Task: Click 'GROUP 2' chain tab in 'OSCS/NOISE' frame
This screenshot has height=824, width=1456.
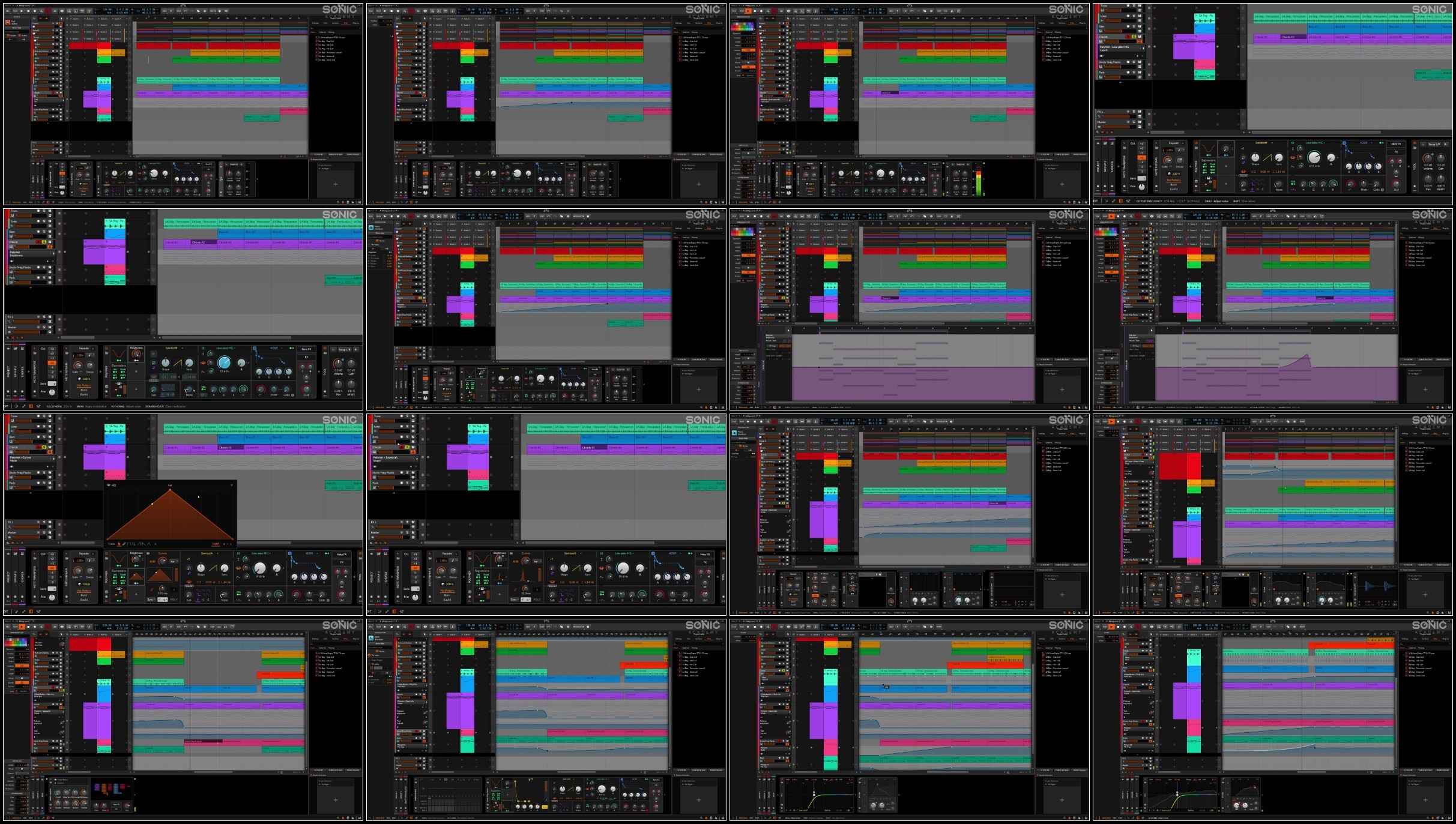Action: (x=15, y=371)
